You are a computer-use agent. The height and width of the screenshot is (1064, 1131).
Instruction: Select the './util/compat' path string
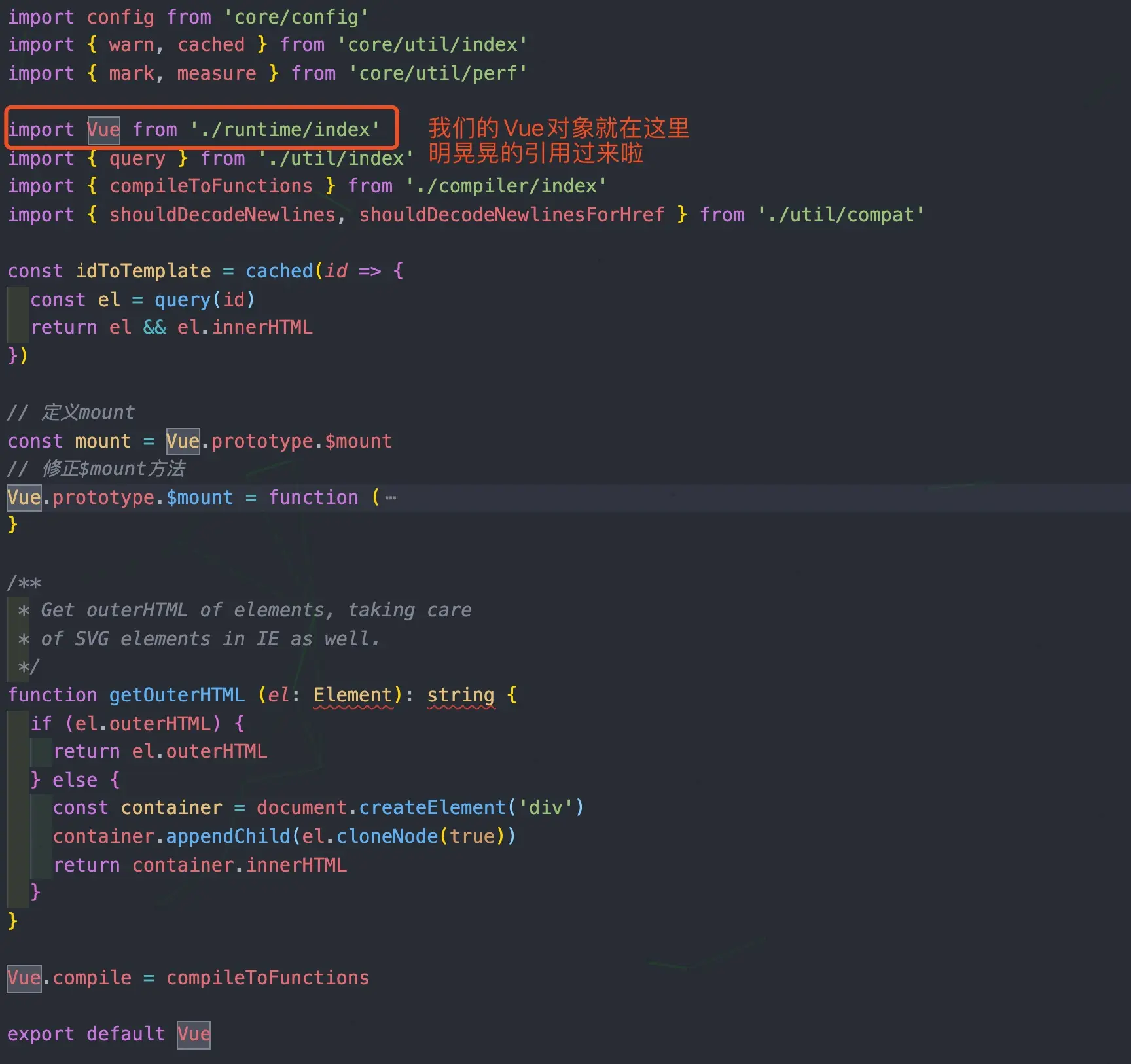(841, 215)
